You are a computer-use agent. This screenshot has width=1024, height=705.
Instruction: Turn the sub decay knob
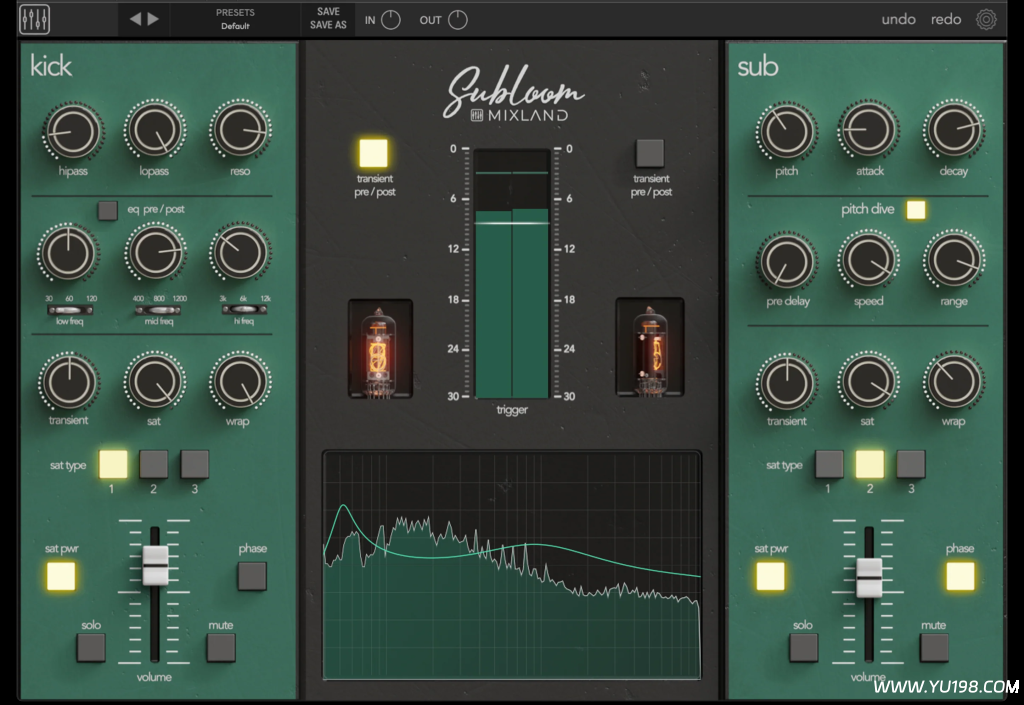[x=952, y=131]
